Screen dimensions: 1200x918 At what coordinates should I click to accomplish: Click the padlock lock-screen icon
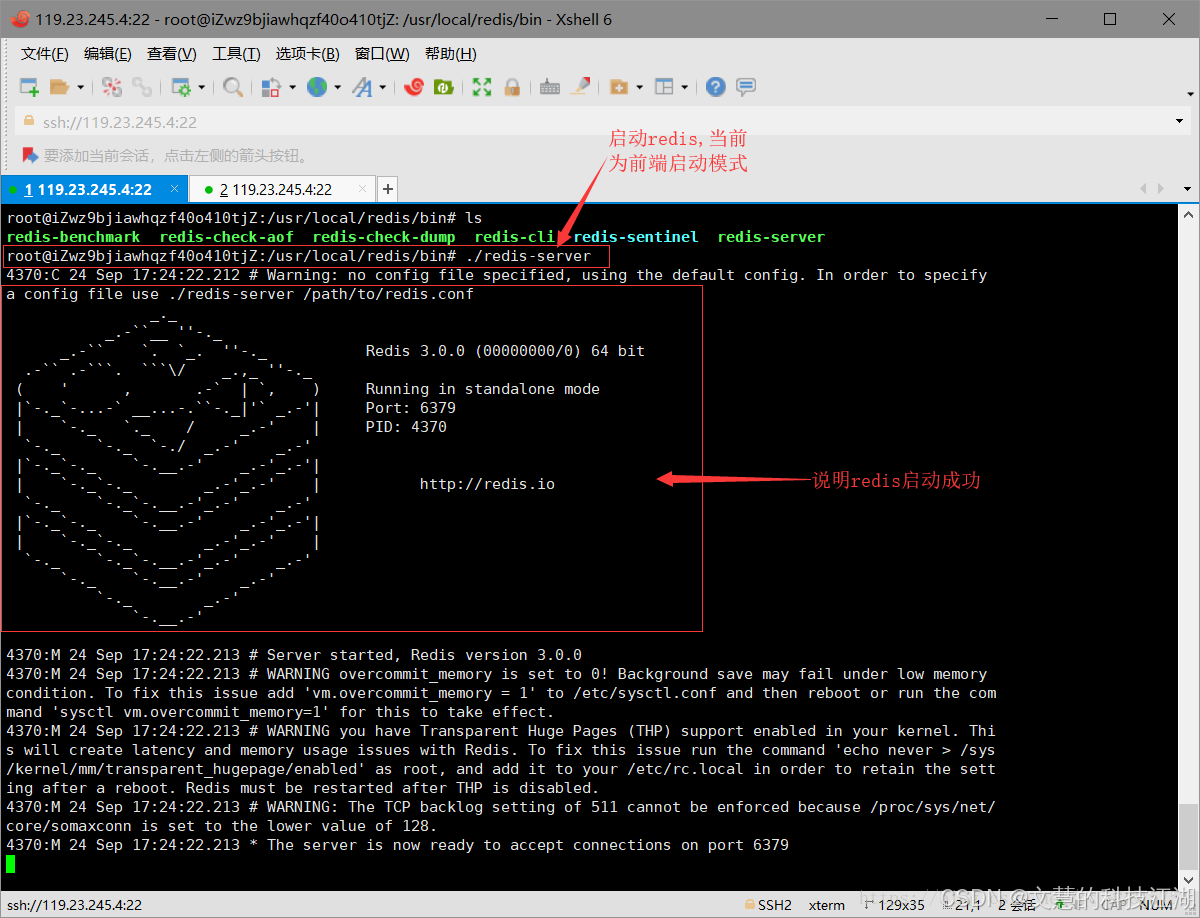pos(512,87)
